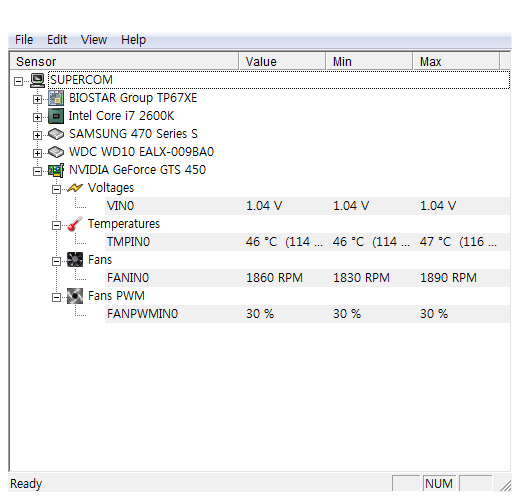
Task: Click the Value column header
Action: (x=282, y=61)
